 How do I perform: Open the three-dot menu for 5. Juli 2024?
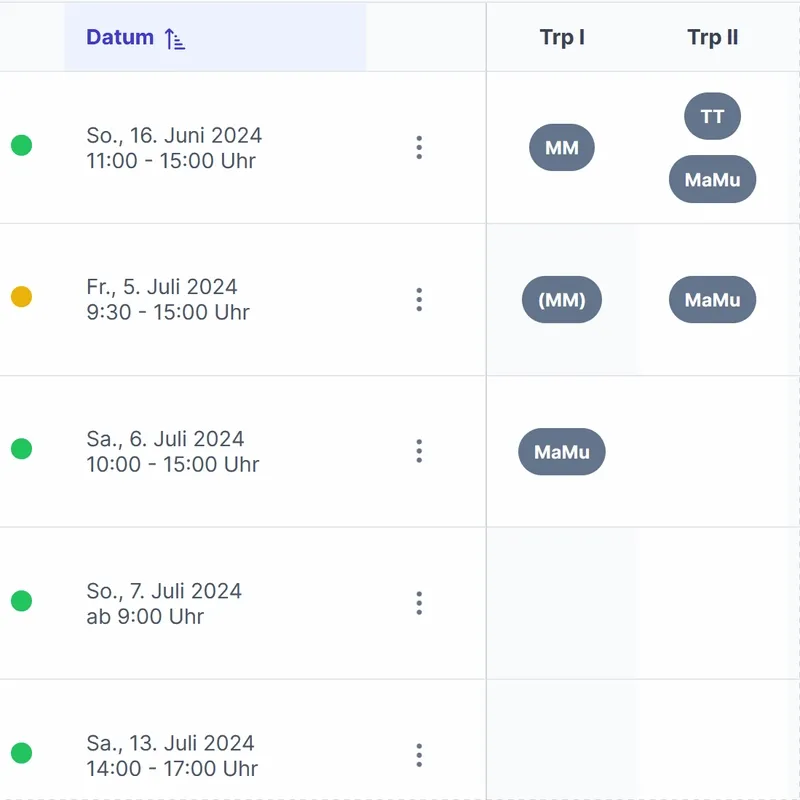coord(419,299)
